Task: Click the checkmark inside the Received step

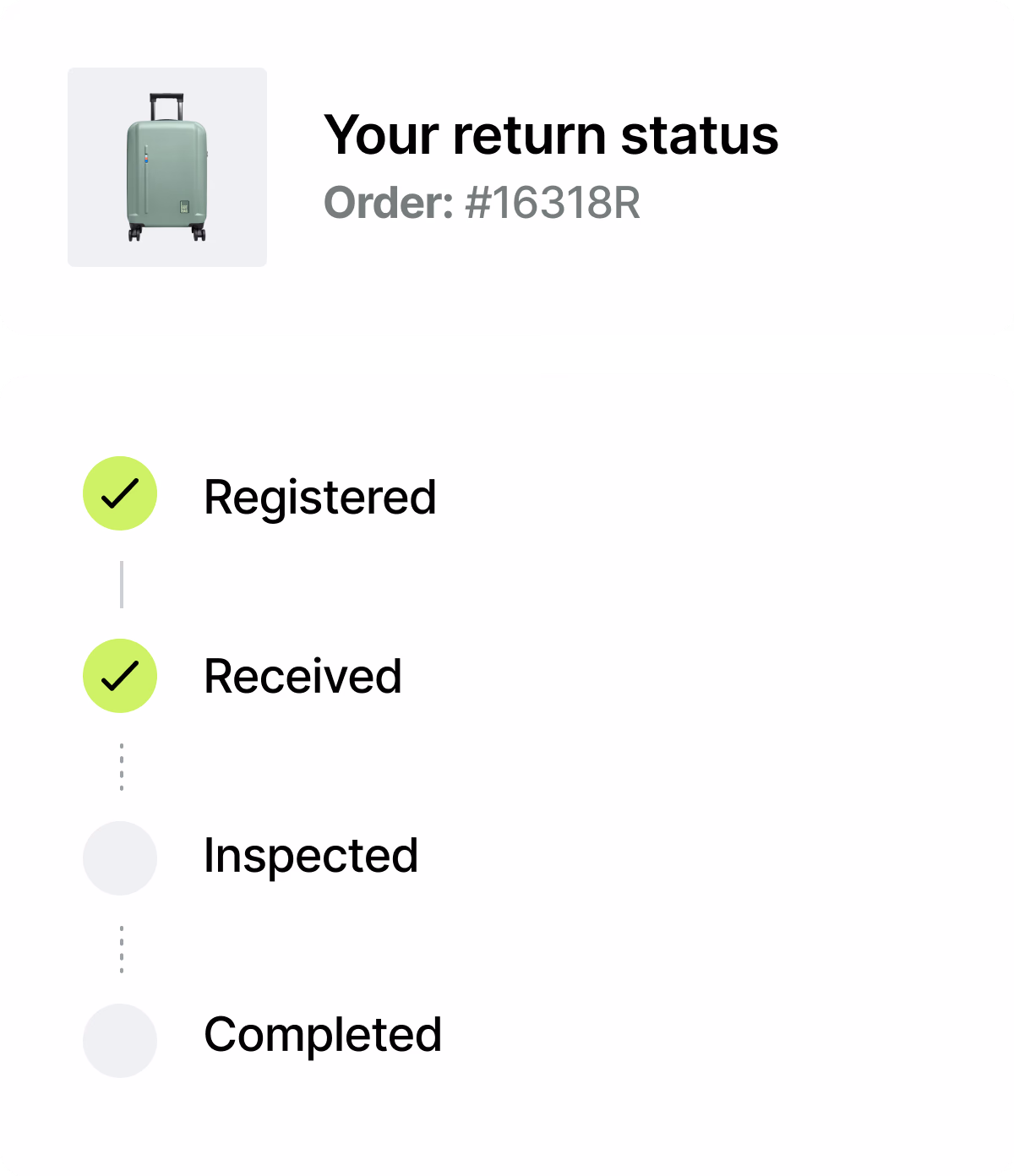Action: point(120,675)
